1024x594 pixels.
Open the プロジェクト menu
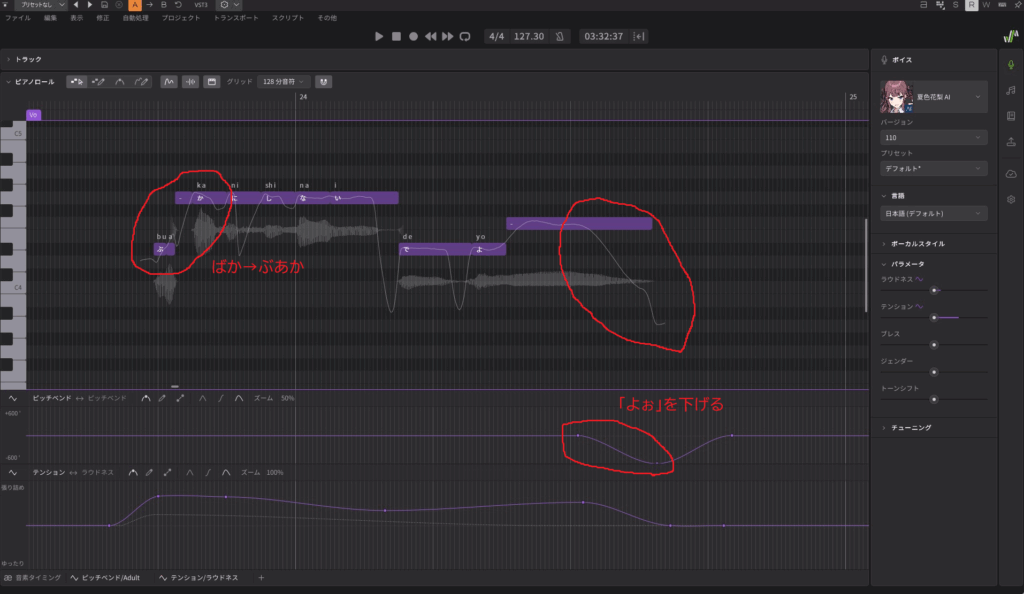tap(180, 18)
